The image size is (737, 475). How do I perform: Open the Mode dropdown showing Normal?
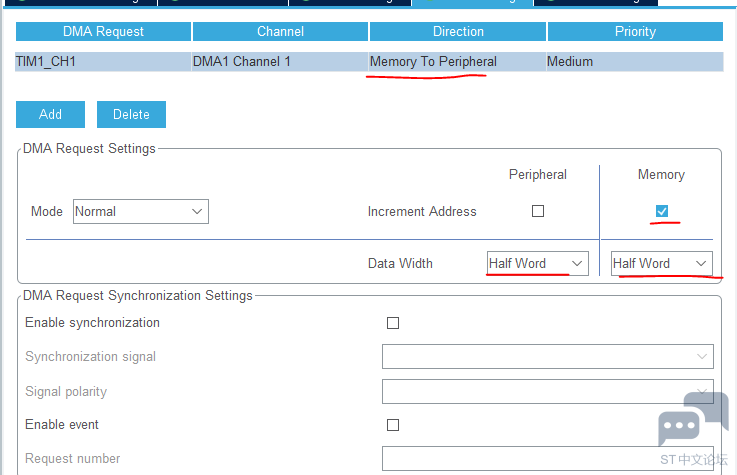pyautogui.click(x=140, y=212)
